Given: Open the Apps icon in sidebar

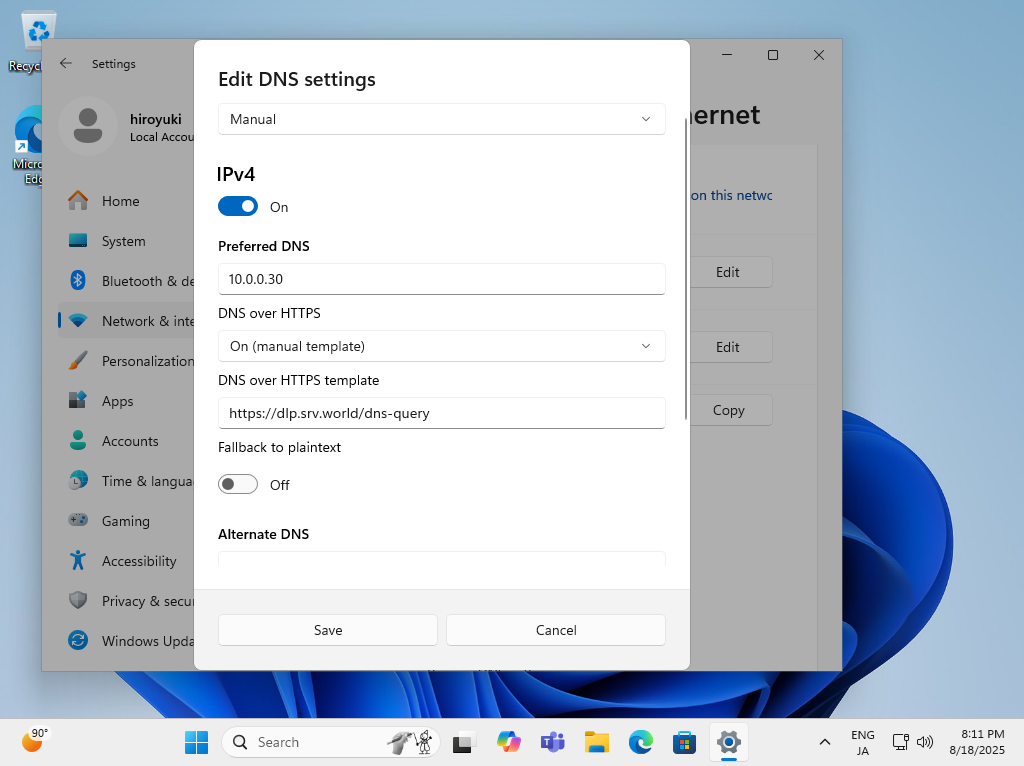Looking at the screenshot, I should (78, 401).
